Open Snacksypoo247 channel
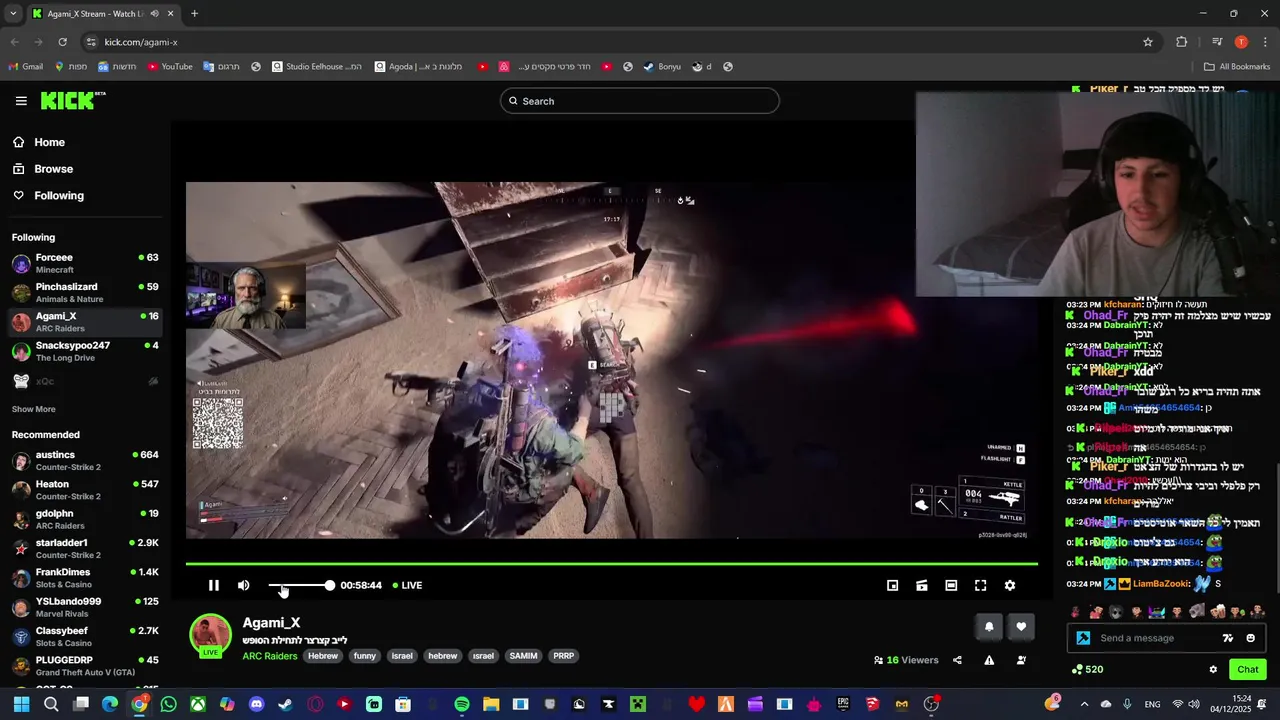Image resolution: width=1280 pixels, height=720 pixels. (x=85, y=351)
